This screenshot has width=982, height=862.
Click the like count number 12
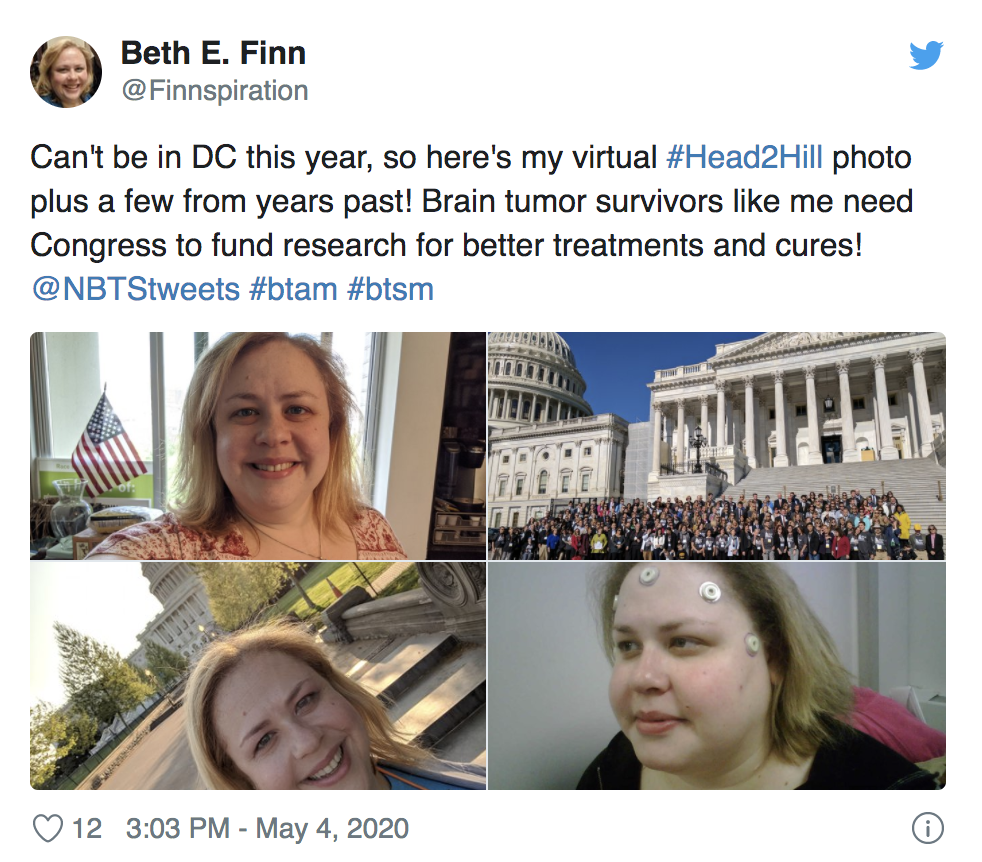pos(87,828)
